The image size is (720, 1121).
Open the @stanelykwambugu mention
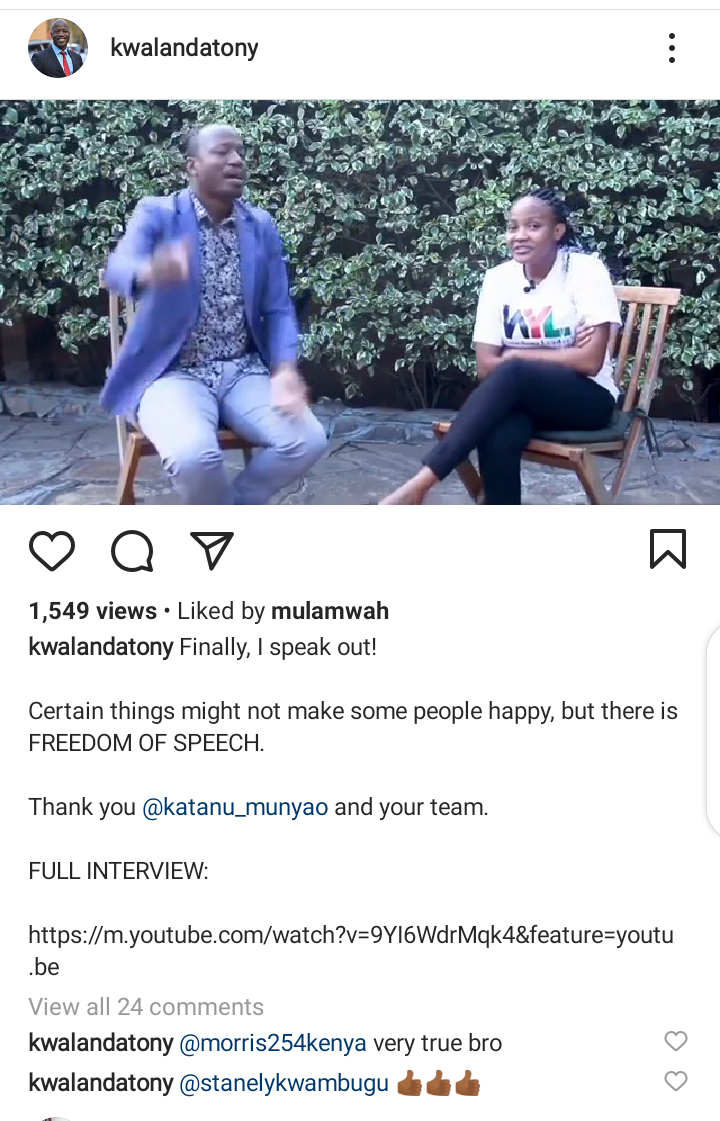[x=283, y=1083]
